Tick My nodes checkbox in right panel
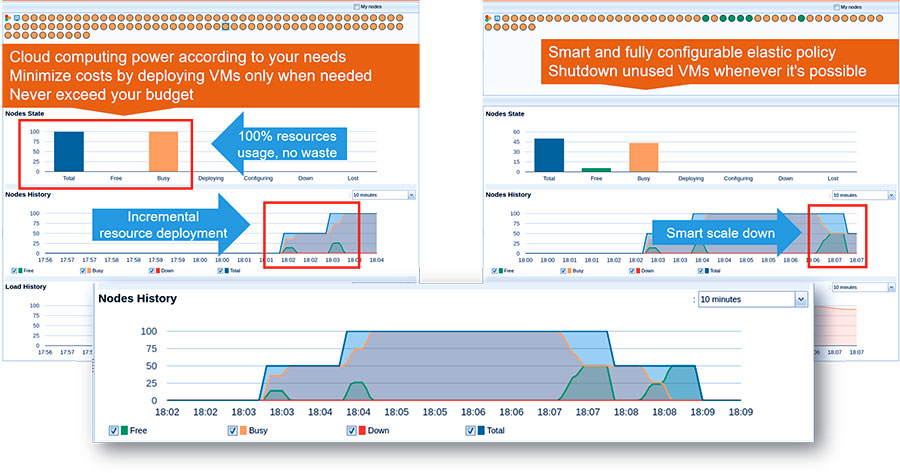This screenshot has width=900, height=473. pyautogui.click(x=836, y=7)
